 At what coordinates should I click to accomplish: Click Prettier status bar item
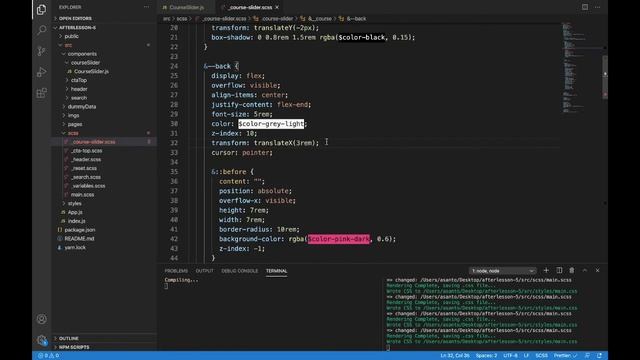coord(565,356)
